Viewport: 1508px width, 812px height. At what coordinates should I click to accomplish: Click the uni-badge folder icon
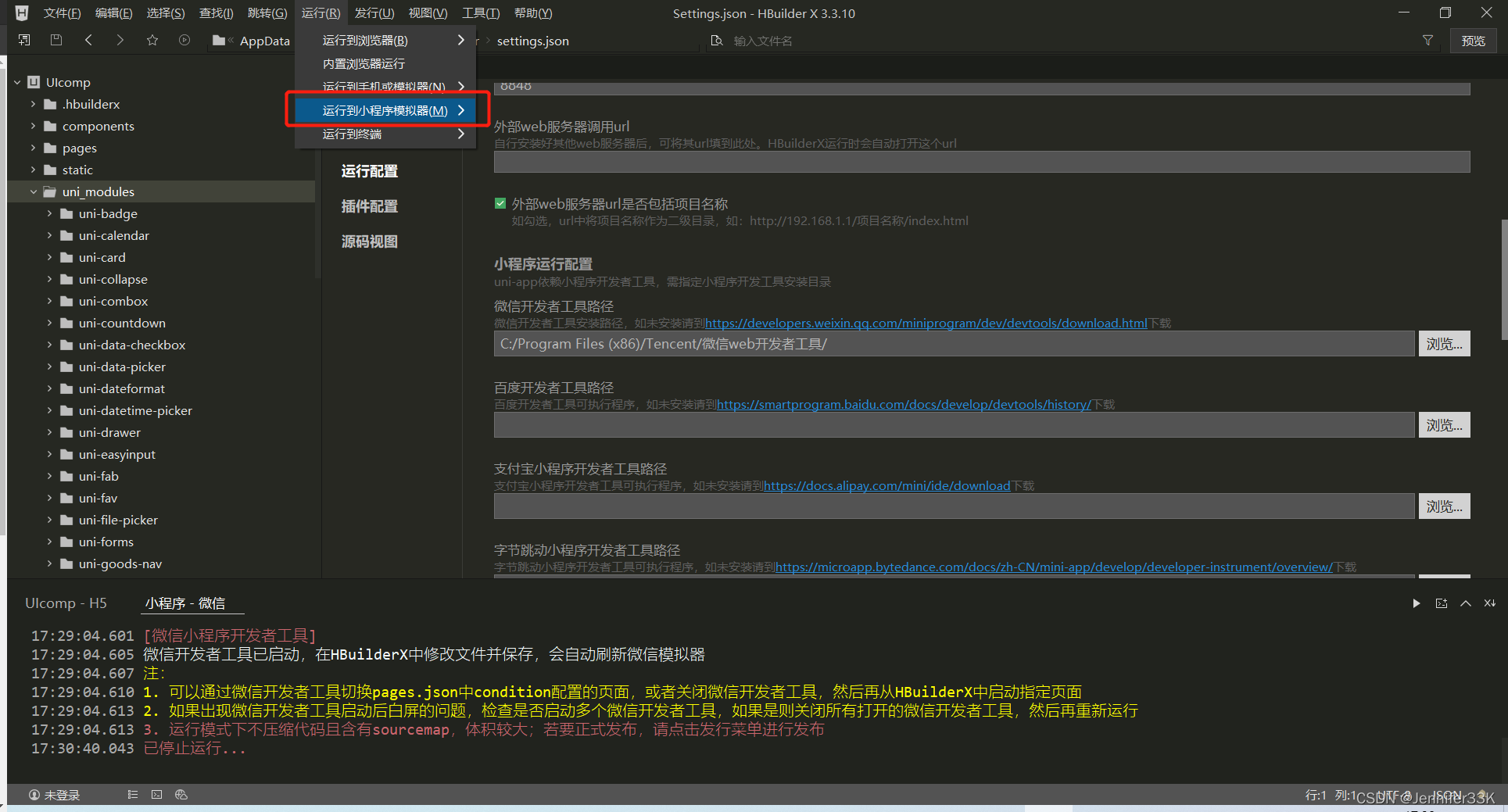pos(67,213)
